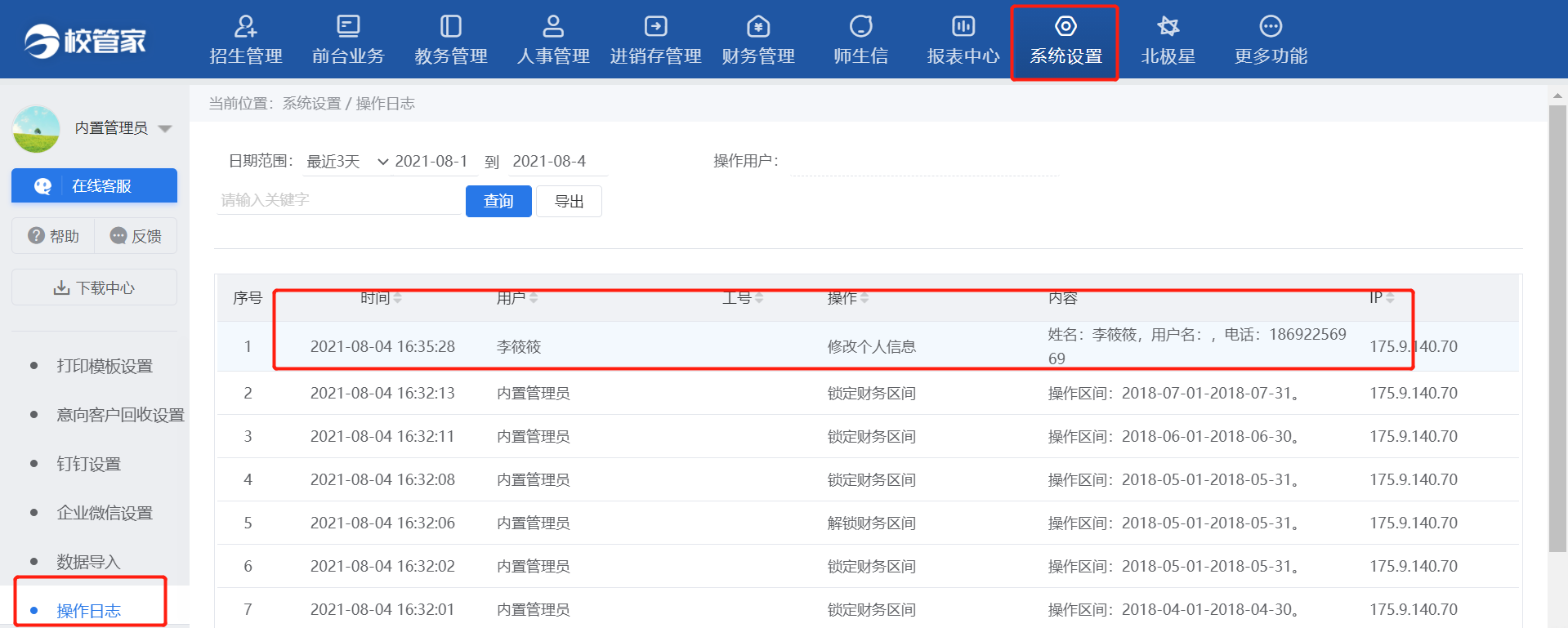Click 解锁财务区间 operation cell
This screenshot has width=1568, height=628.
coord(871,523)
